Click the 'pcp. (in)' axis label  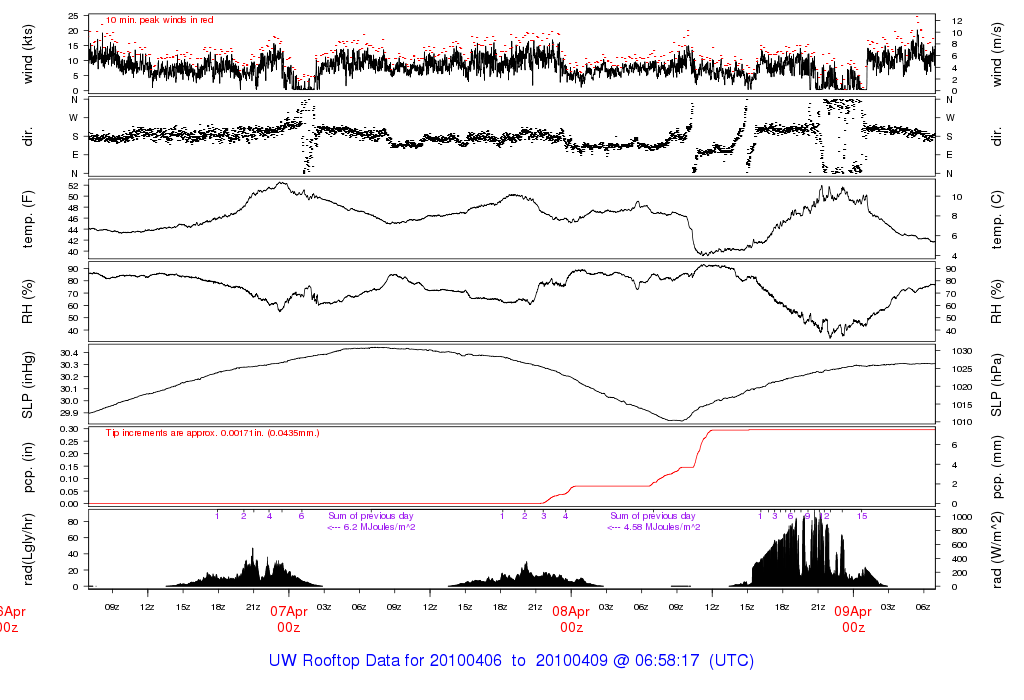[27, 468]
